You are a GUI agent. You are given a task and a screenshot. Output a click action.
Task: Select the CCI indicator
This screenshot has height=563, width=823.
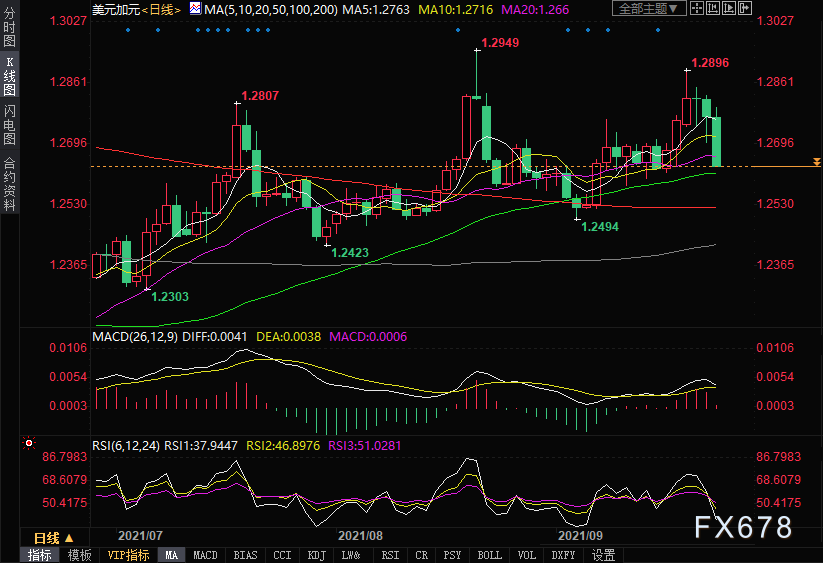282,555
